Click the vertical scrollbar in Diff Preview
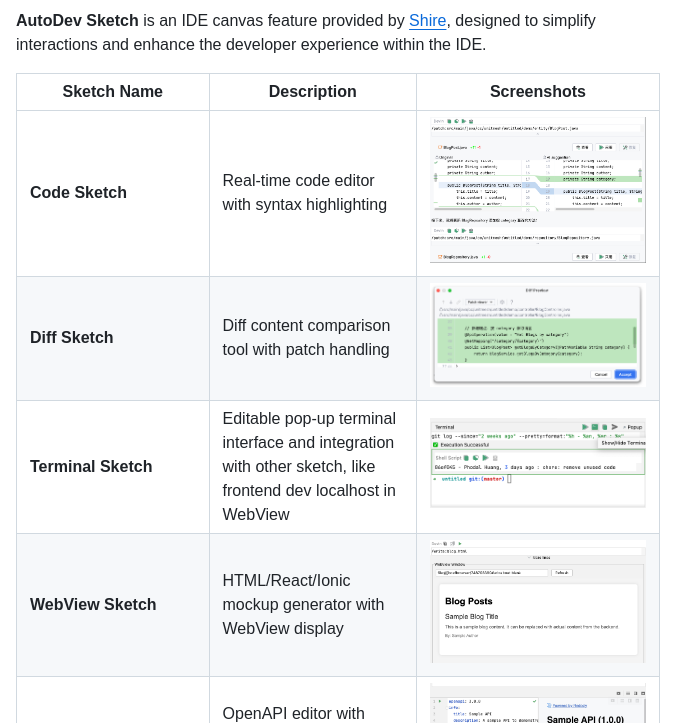Screen dimensions: 675x723 click(634, 337)
